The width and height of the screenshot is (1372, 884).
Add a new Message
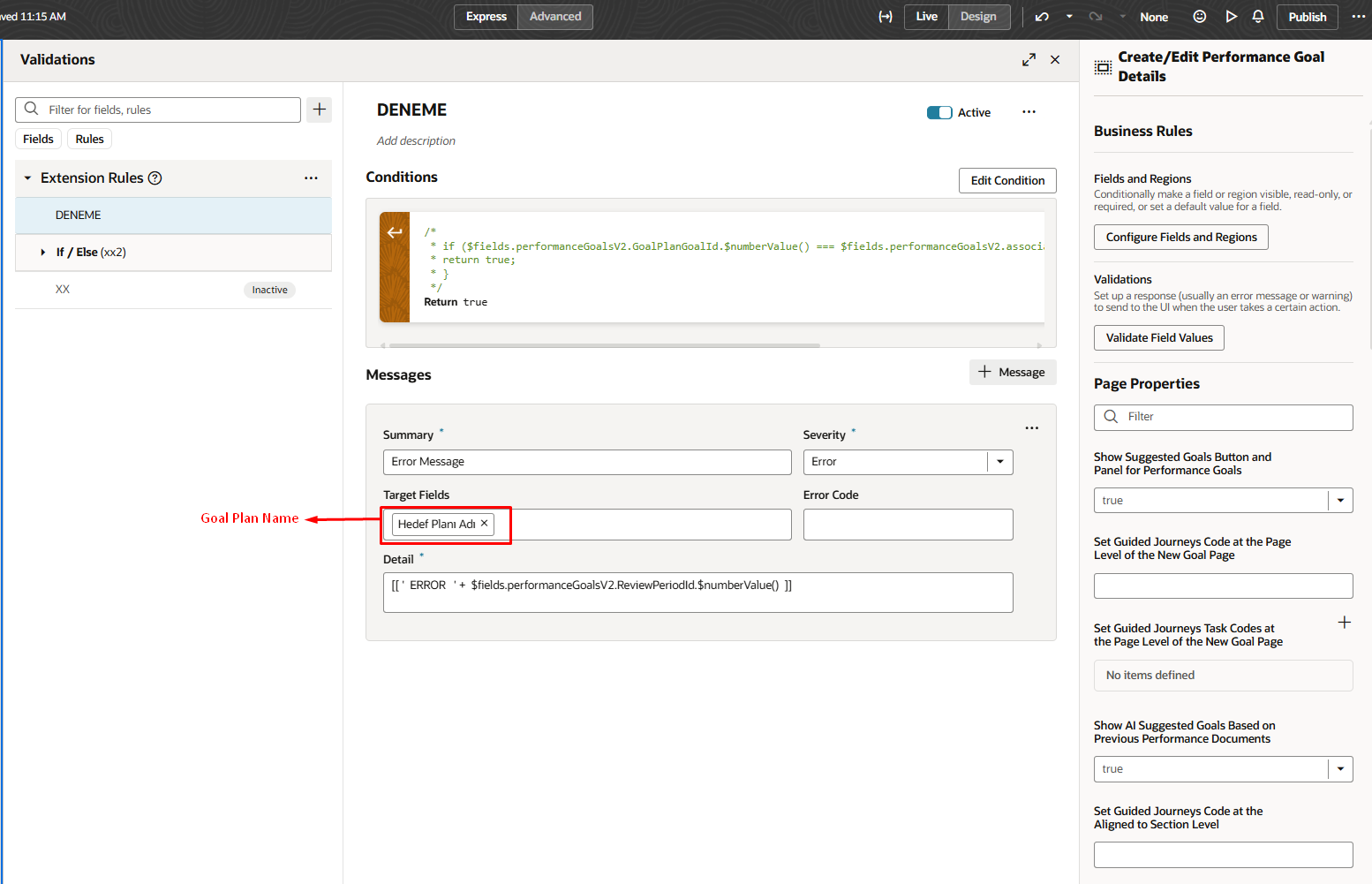point(1013,373)
